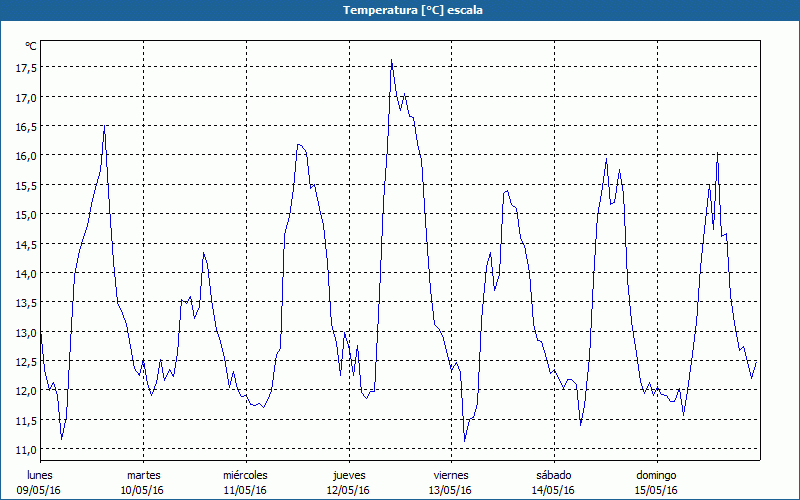The image size is (800, 500).
Task: Click the curve's lowest dip just after viernes gridline
Action: pos(464,440)
